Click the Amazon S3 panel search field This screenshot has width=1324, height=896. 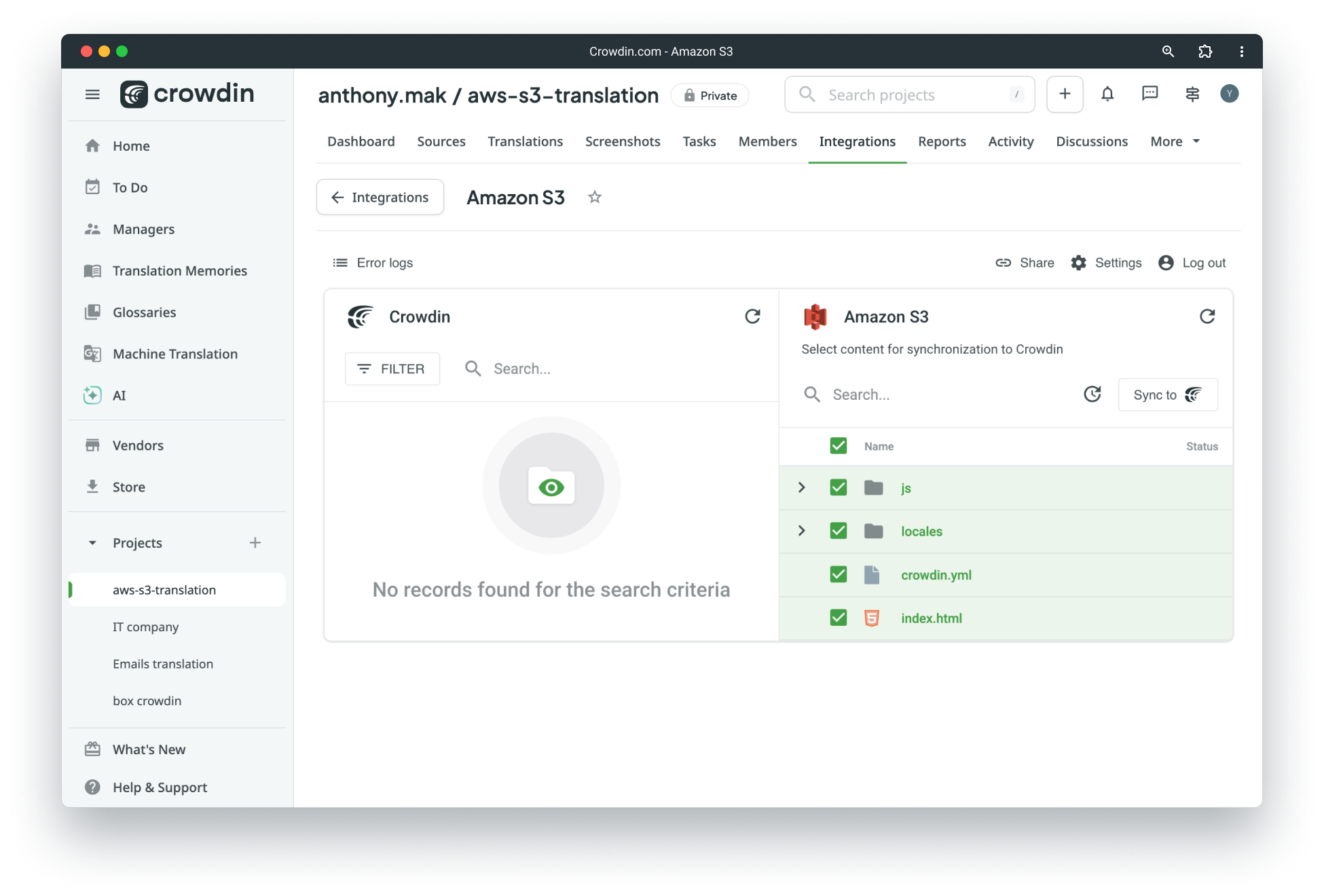point(937,394)
